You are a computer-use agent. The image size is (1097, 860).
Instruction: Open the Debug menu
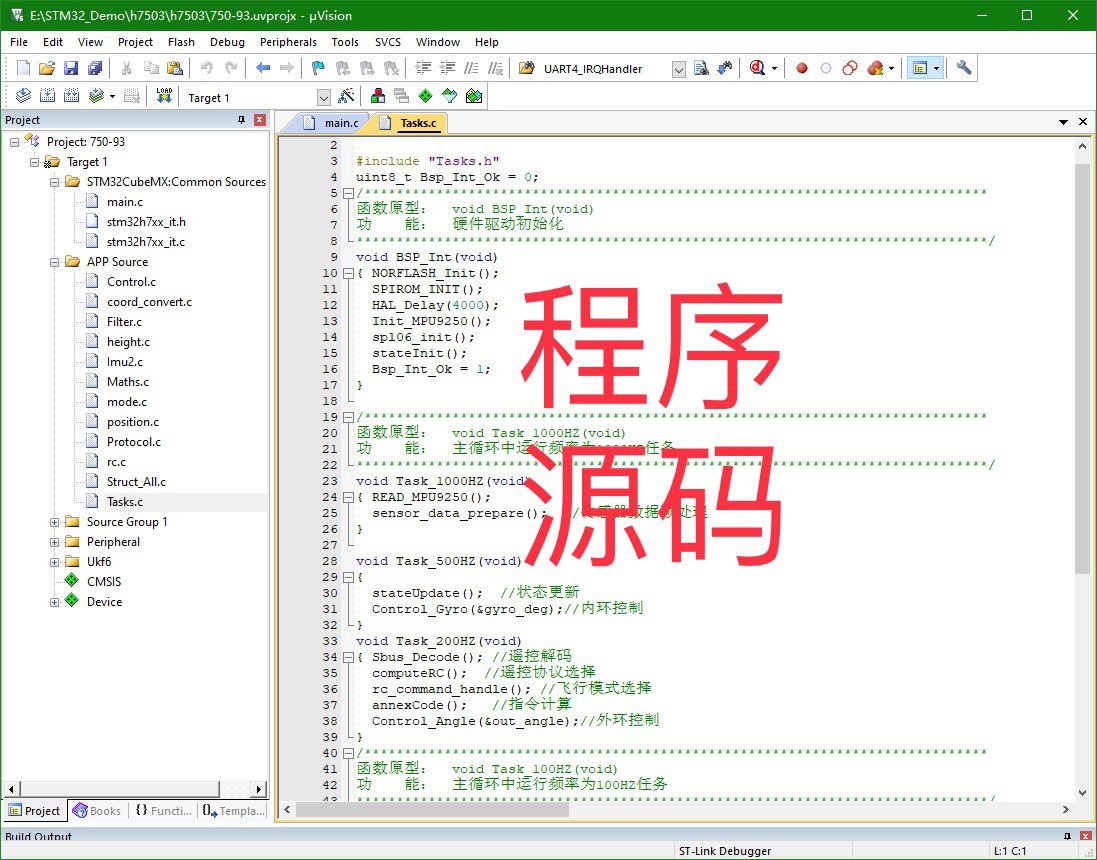pyautogui.click(x=227, y=42)
